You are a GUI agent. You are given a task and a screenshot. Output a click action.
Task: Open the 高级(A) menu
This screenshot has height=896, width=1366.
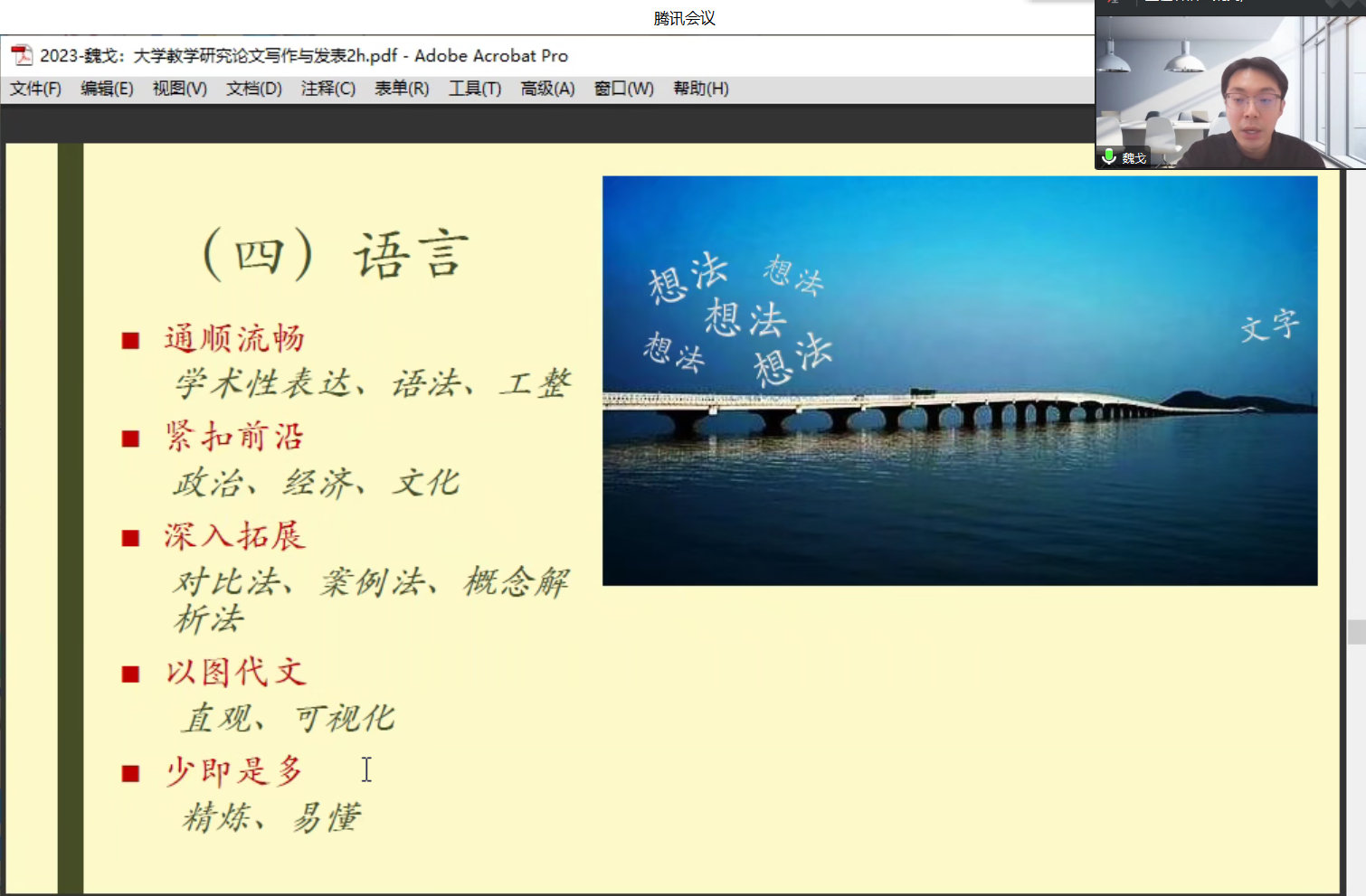pos(547,89)
